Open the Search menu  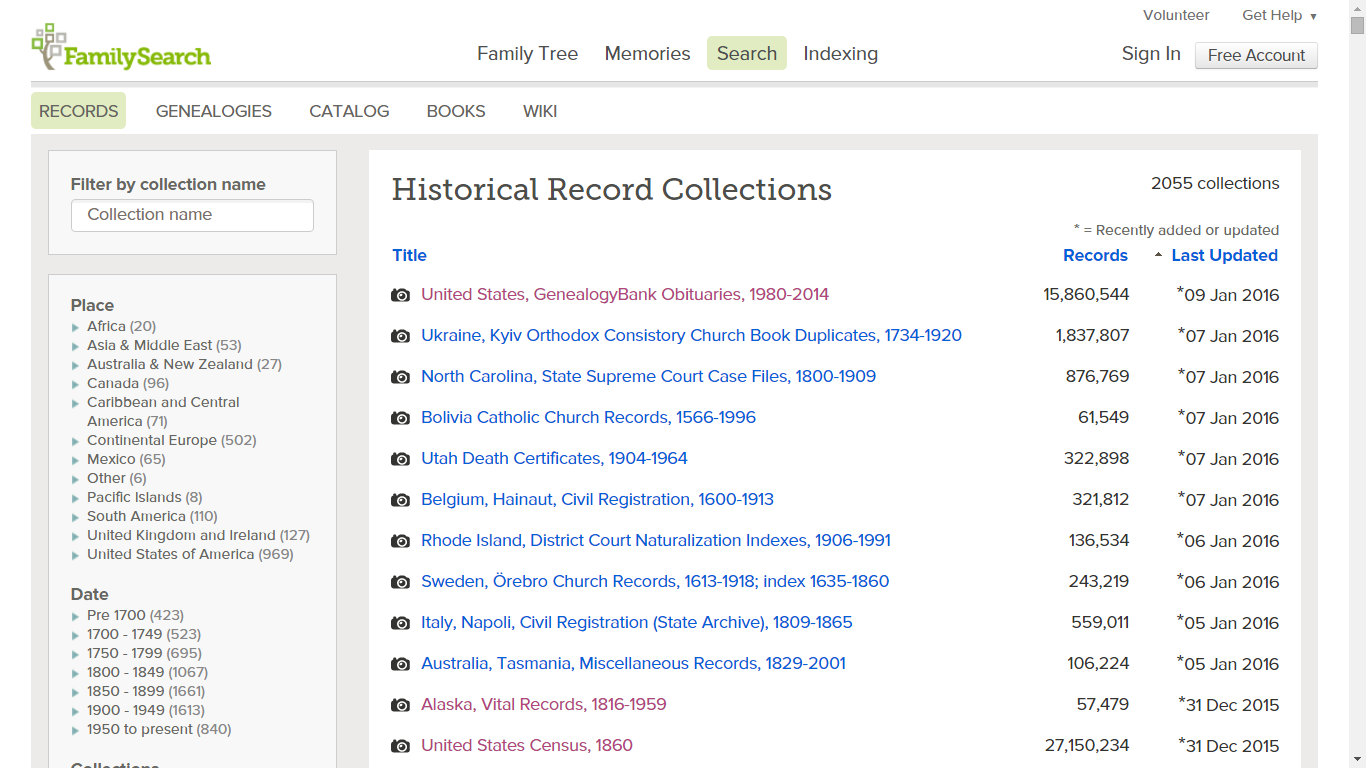[x=747, y=54]
